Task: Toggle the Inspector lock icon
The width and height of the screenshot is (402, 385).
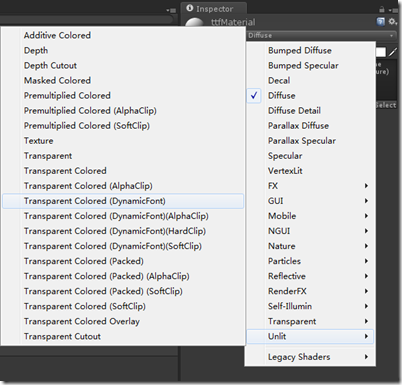Action: click(x=382, y=9)
